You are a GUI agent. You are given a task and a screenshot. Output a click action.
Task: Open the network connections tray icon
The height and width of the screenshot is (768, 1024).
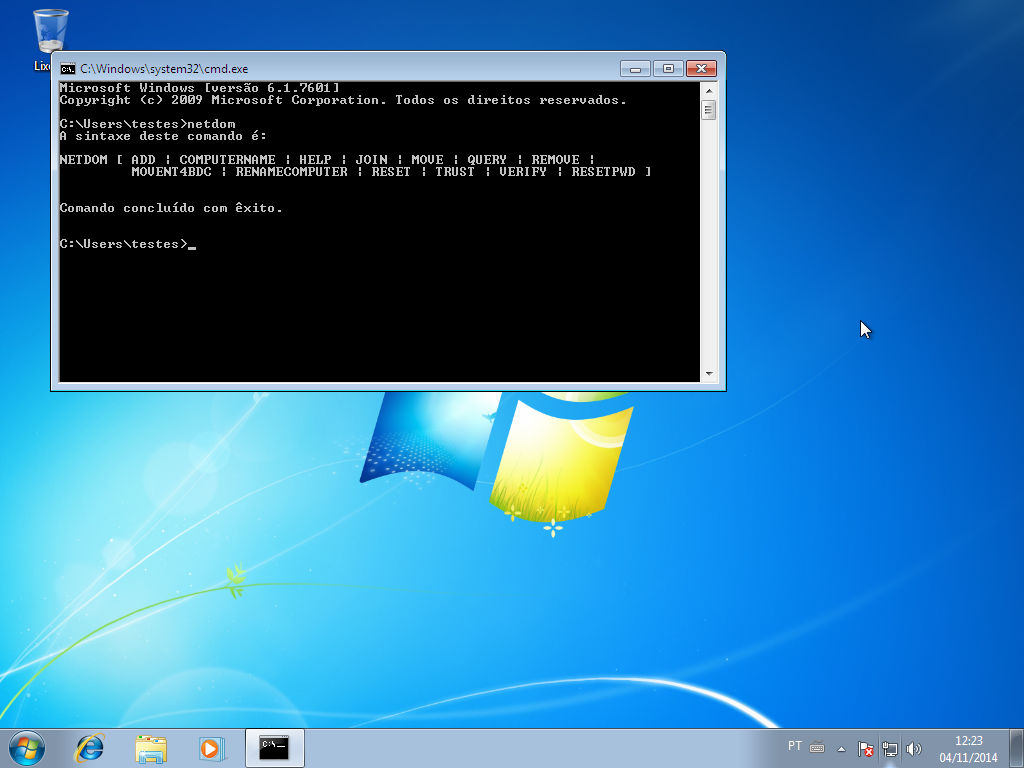pyautogui.click(x=890, y=746)
